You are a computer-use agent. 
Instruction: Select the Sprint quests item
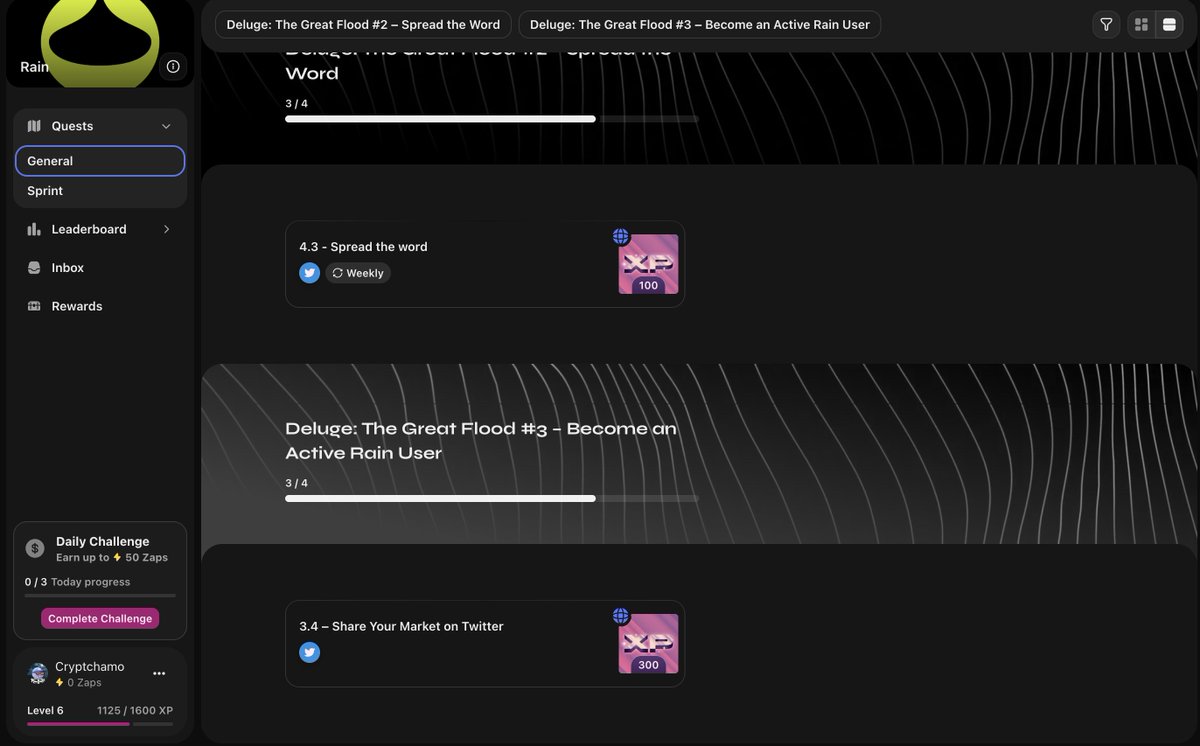(100, 191)
